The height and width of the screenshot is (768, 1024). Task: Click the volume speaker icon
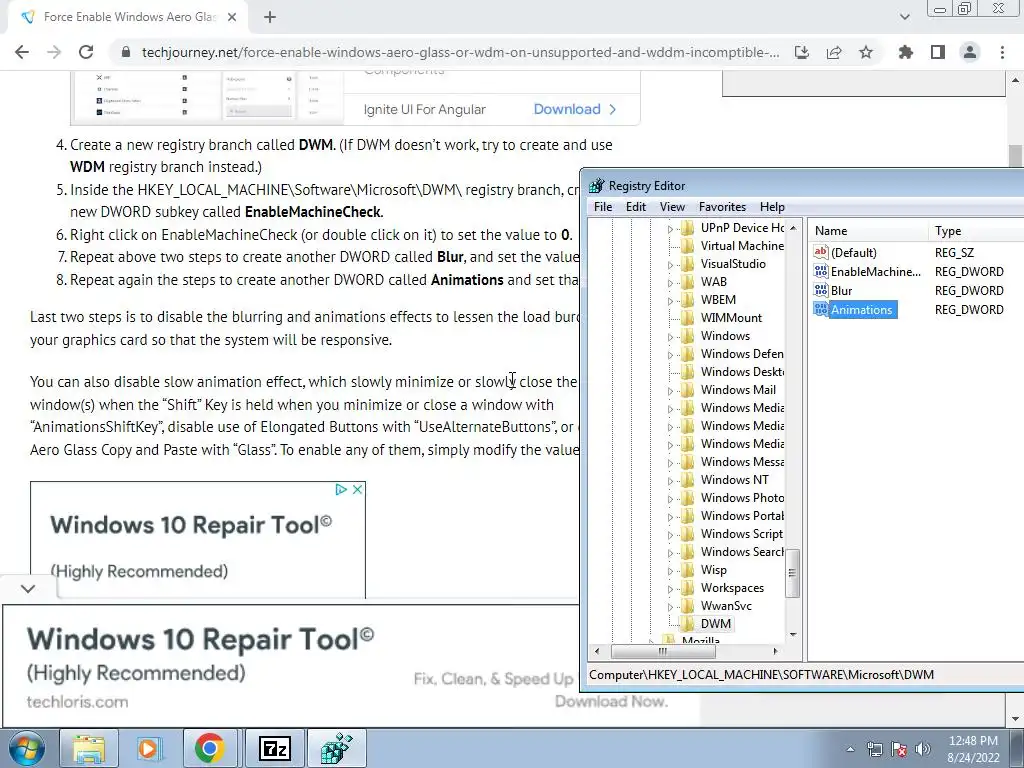click(923, 749)
